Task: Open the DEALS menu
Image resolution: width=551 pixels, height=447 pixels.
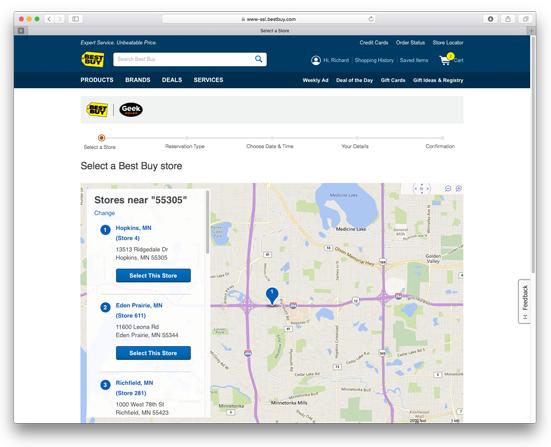Action: (x=172, y=80)
